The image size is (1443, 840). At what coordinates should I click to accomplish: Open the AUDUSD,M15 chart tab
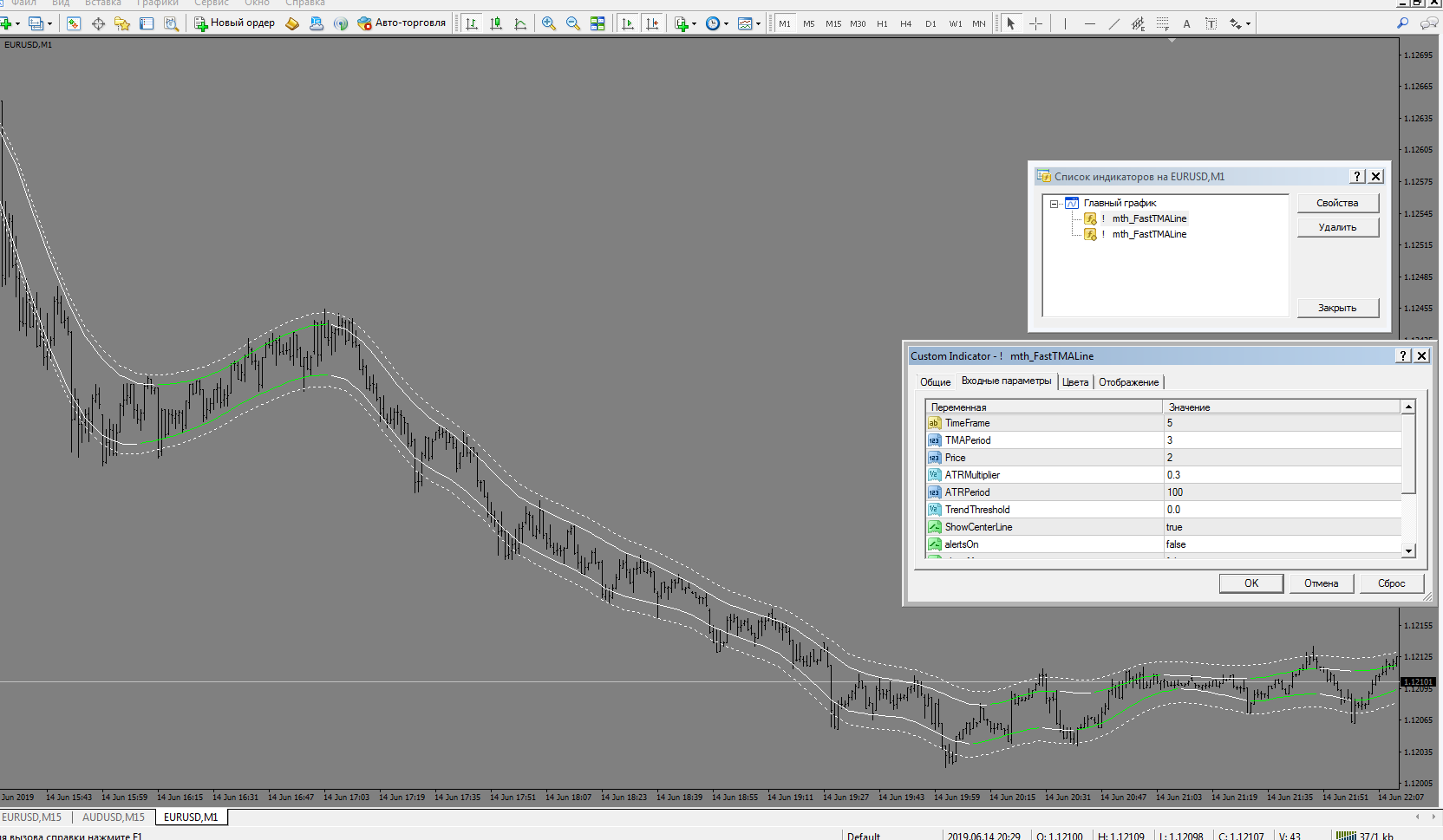coord(114,817)
